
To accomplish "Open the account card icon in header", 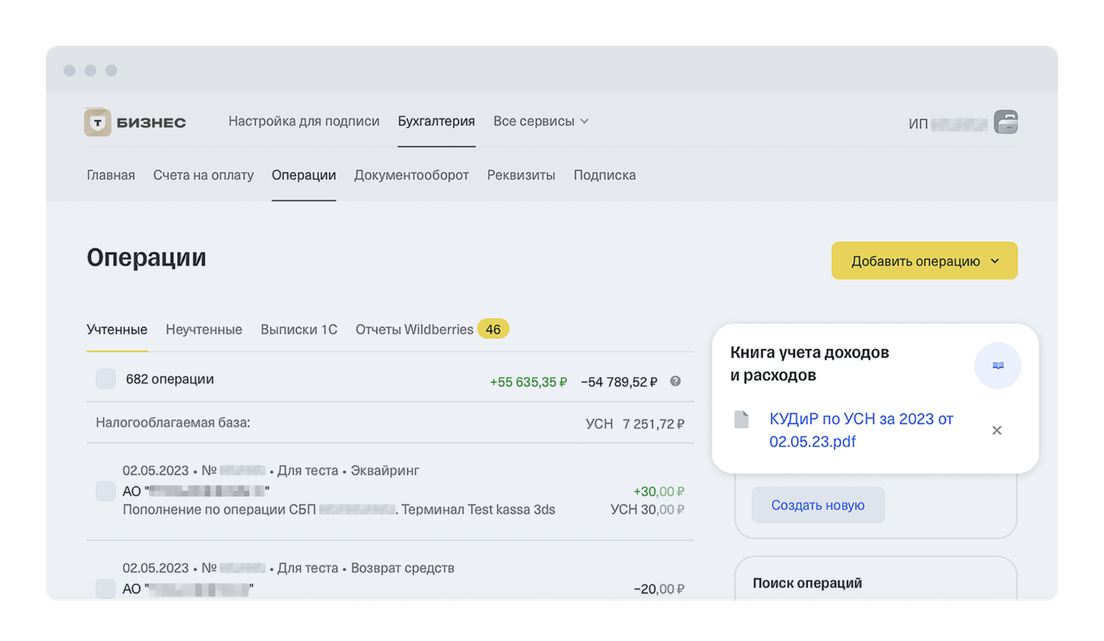I will 1005,122.
